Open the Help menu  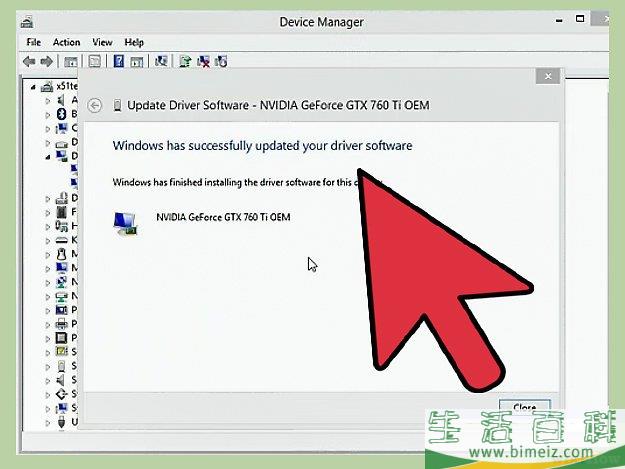pyautogui.click(x=134, y=42)
